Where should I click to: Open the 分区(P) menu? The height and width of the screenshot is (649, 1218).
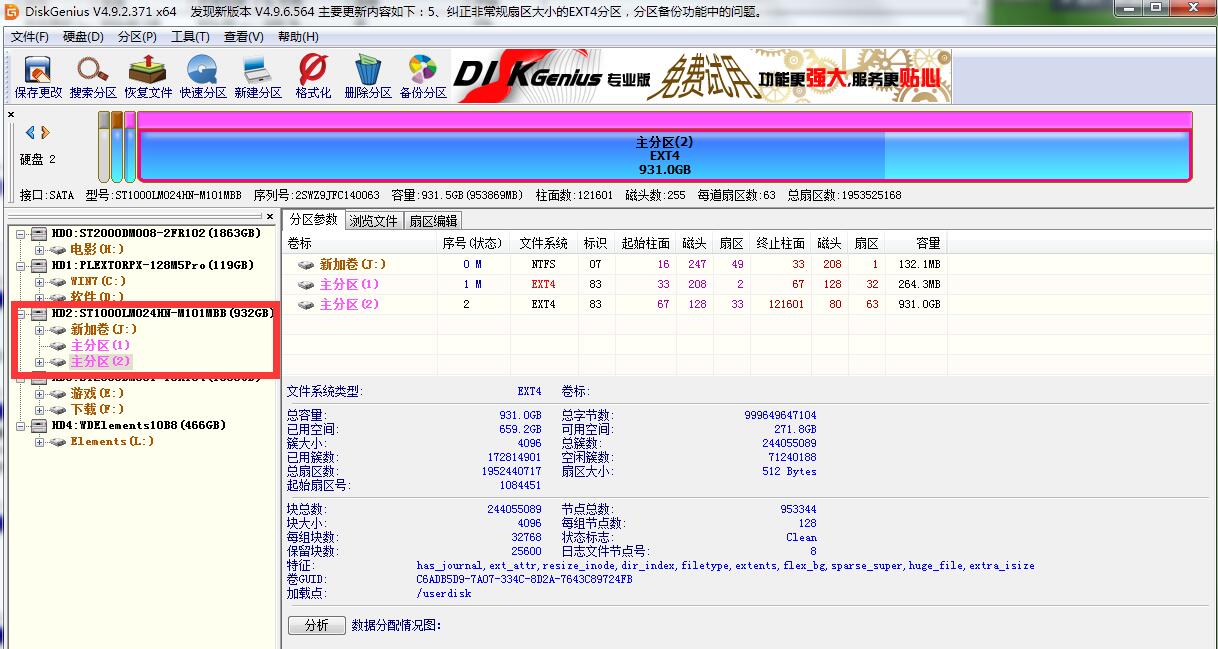pos(137,37)
